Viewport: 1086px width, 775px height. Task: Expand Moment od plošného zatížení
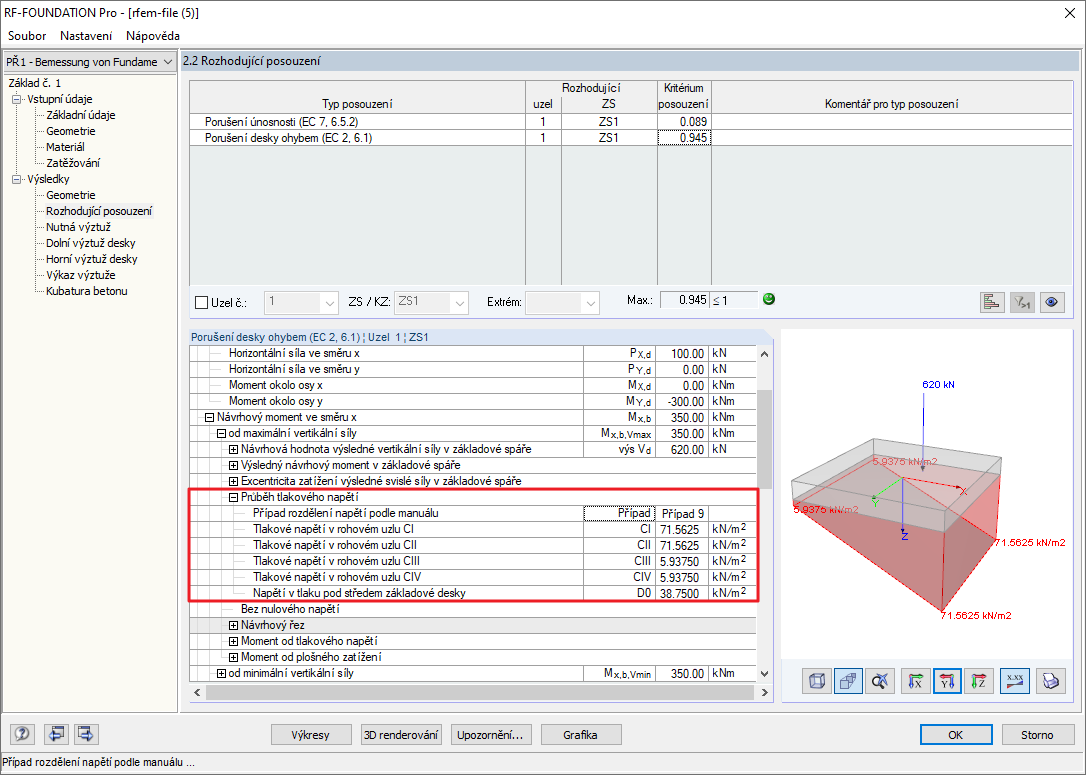[x=233, y=657]
